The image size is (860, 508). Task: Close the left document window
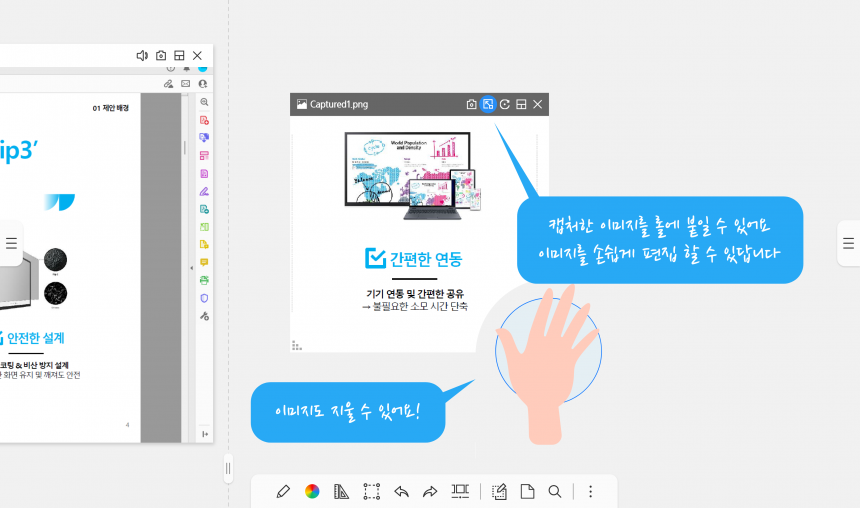point(197,55)
